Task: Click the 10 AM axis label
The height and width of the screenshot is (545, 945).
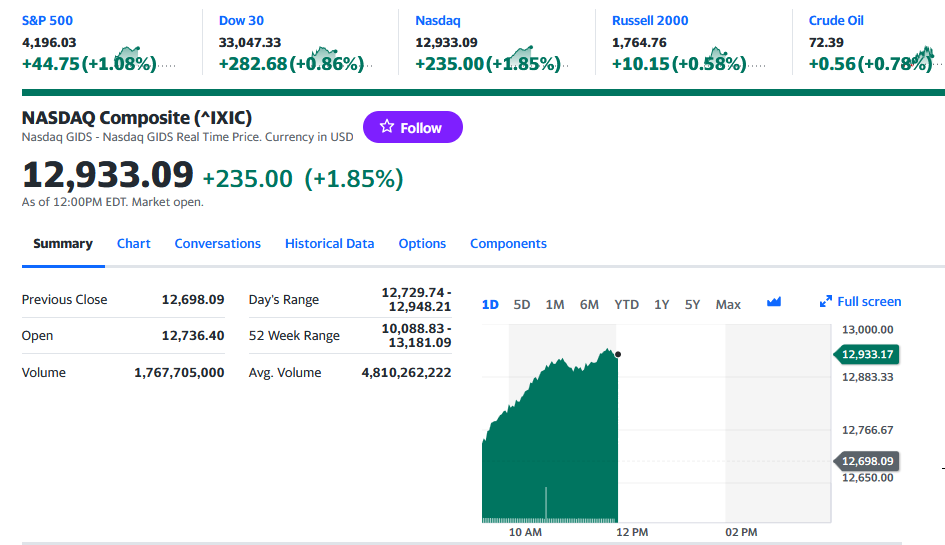Action: pos(525,532)
